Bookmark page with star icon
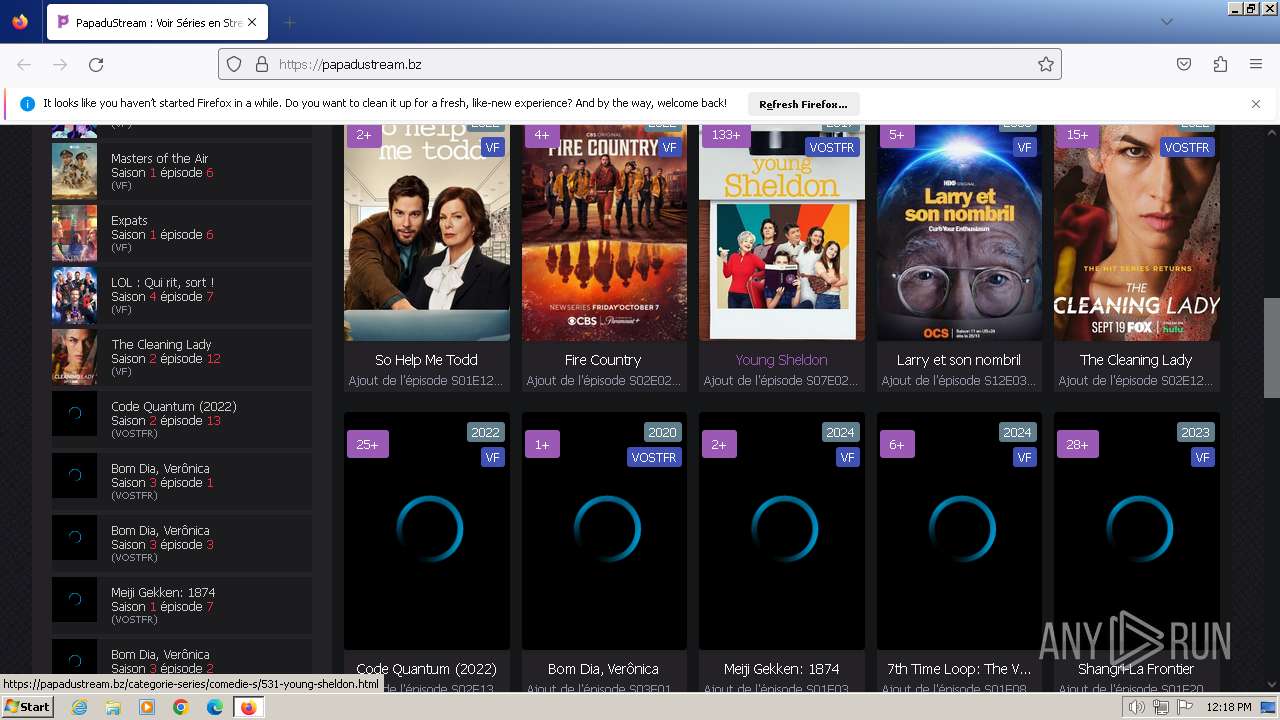 point(1046,64)
